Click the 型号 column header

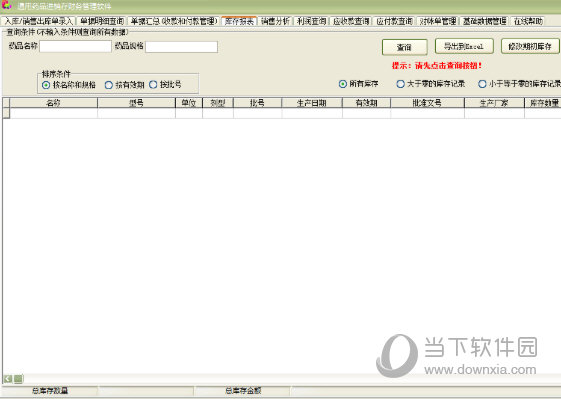point(136,103)
